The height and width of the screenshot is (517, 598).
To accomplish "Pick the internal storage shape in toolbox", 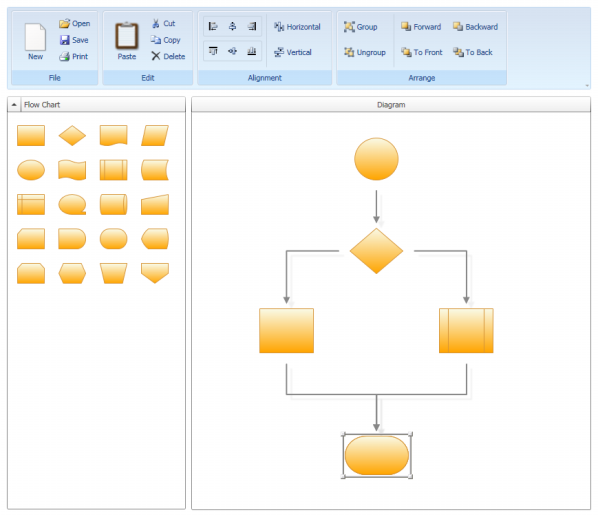I will coord(31,204).
